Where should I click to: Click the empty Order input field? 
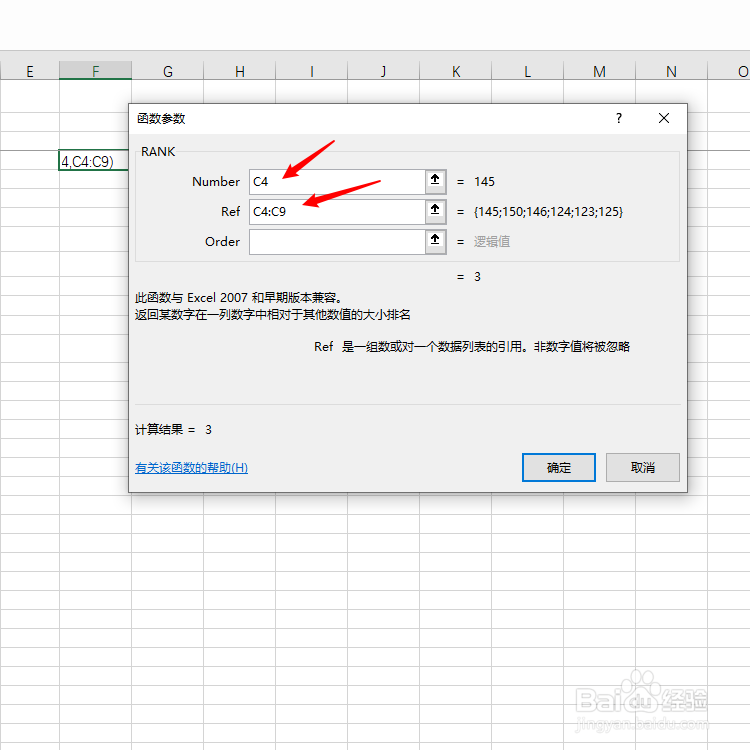tap(337, 242)
